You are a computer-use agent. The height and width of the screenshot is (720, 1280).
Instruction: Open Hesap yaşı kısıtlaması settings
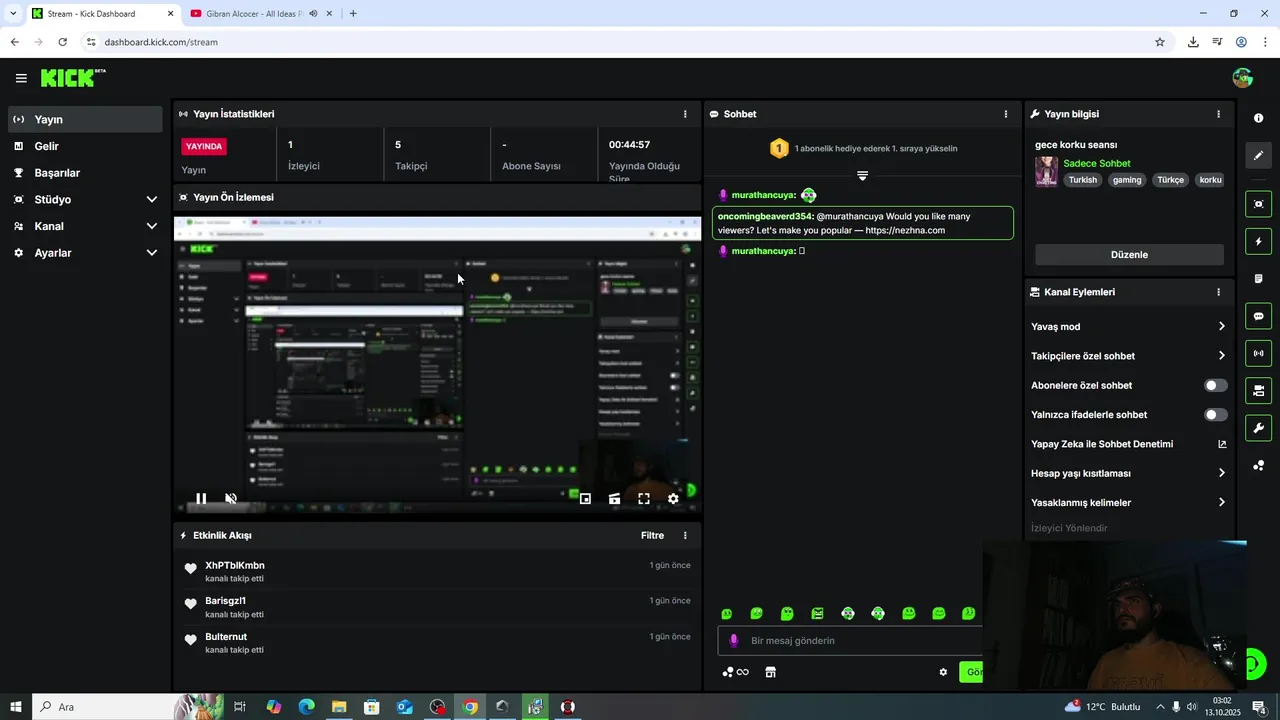(x=1128, y=473)
